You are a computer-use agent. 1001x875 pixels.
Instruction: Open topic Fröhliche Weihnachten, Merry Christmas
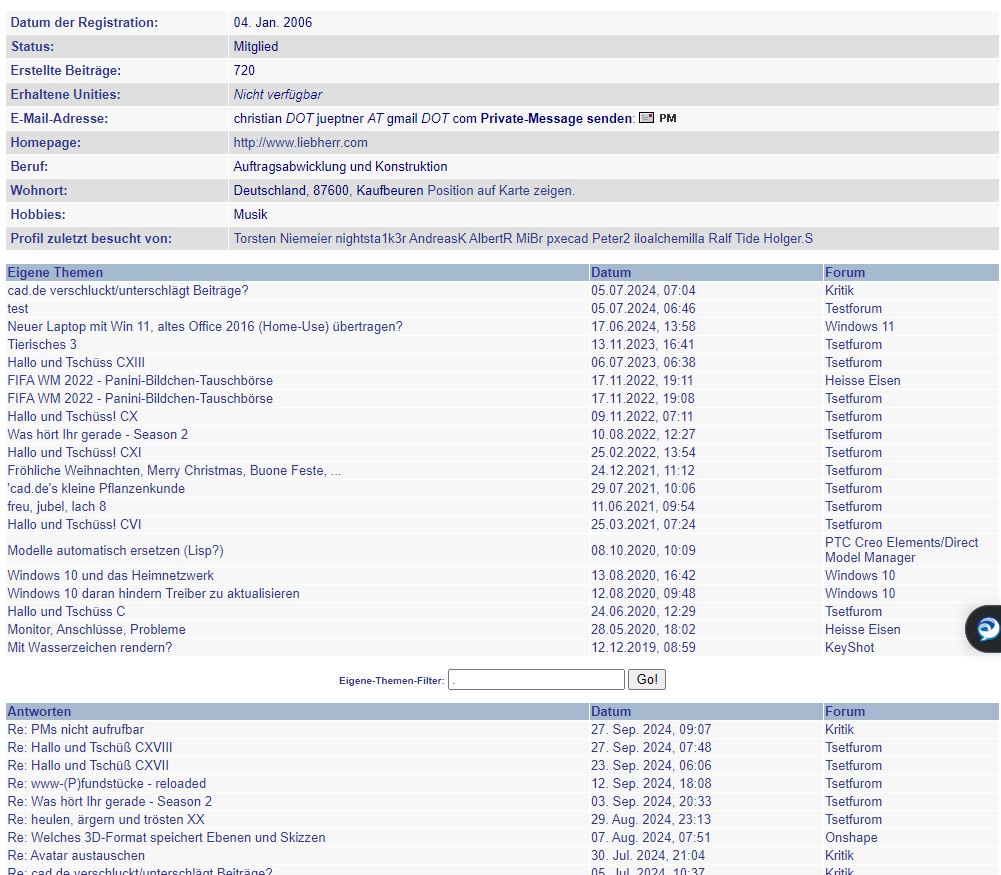point(174,470)
